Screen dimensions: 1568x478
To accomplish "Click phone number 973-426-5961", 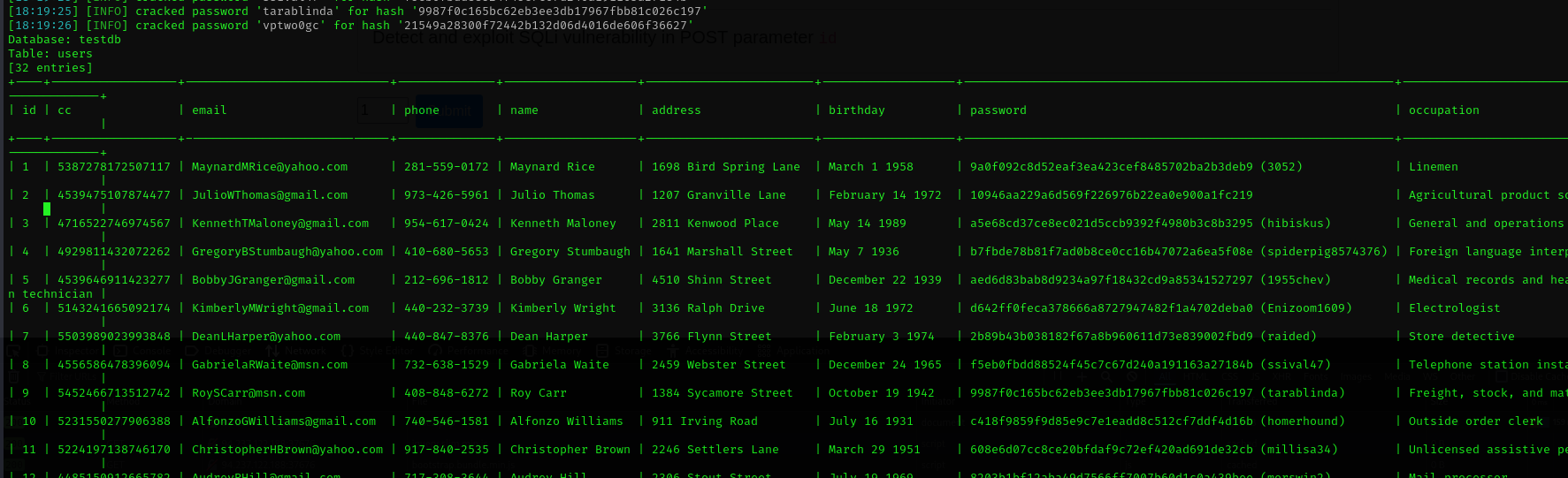I will 446,195.
